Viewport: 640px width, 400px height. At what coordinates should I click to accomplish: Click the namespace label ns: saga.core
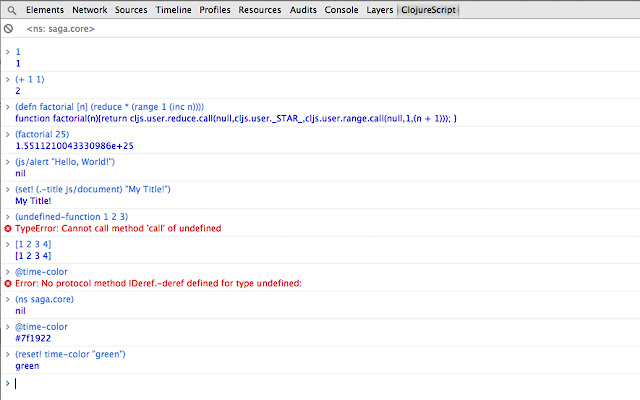(61, 29)
